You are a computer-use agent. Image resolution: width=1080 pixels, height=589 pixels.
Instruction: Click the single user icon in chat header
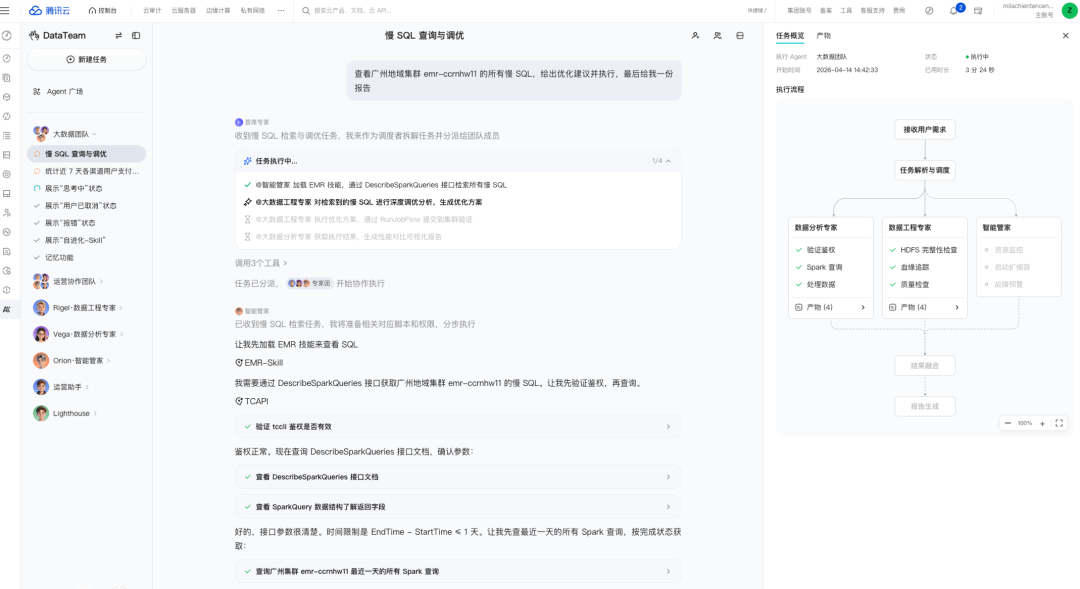(695, 35)
